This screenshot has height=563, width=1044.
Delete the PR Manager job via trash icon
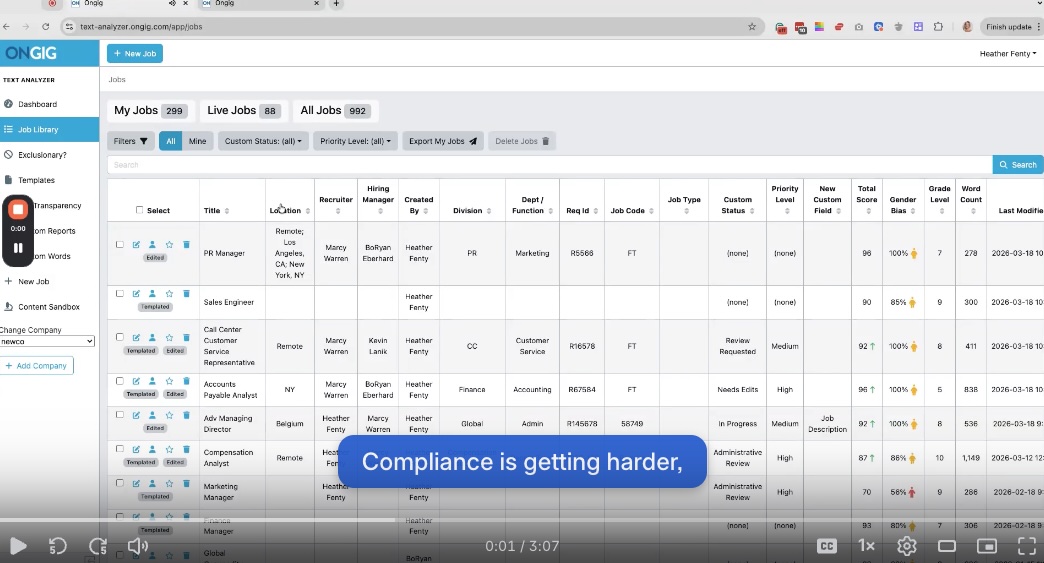186,245
